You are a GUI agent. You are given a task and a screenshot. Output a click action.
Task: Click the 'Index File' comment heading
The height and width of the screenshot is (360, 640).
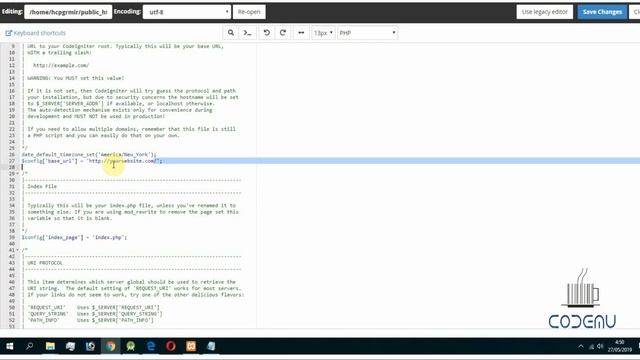click(42, 187)
